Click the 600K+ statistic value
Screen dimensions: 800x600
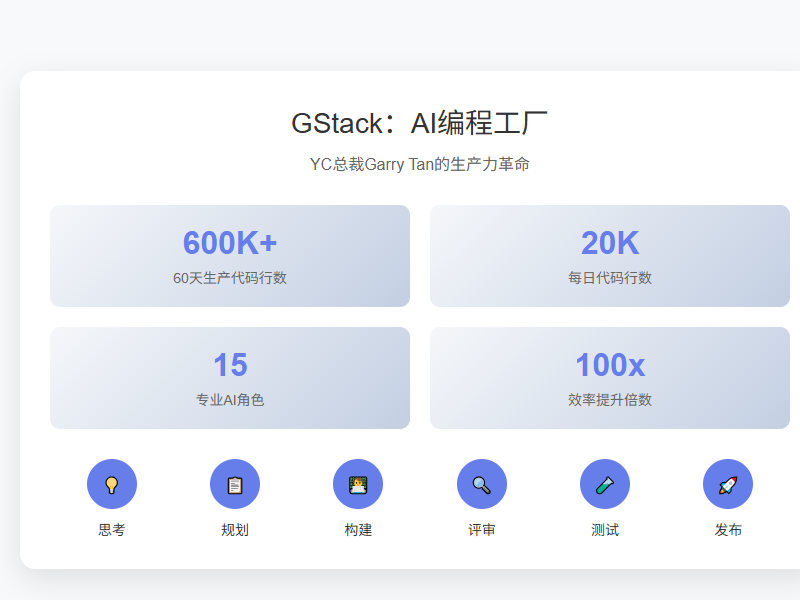[230, 242]
